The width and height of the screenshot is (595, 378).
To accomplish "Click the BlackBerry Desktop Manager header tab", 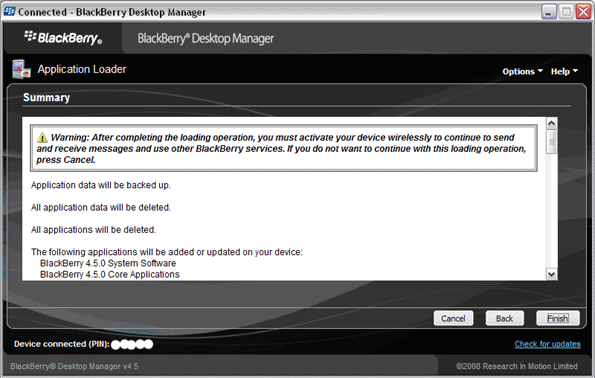I will [205, 38].
